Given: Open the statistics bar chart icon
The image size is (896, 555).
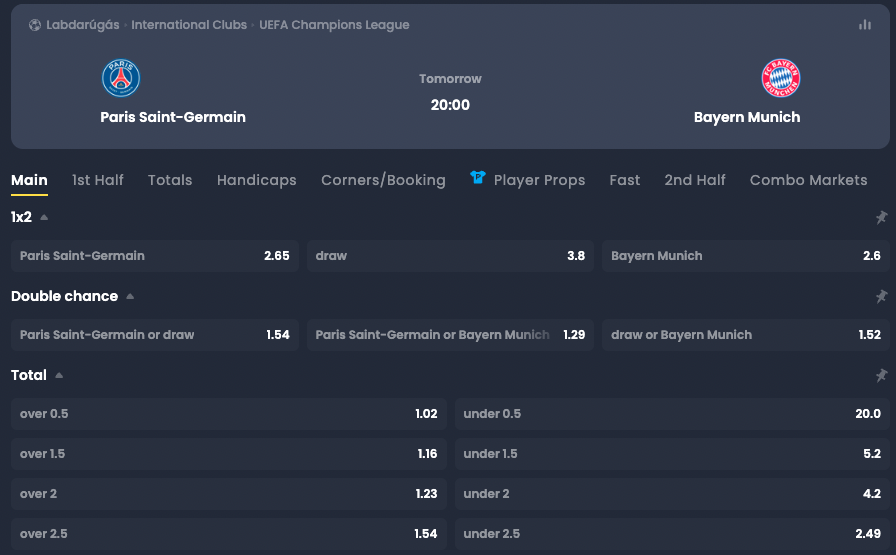Looking at the screenshot, I should click(x=865, y=25).
